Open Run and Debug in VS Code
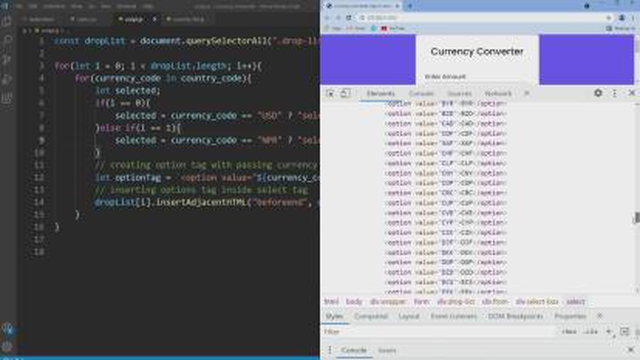 pos(7,79)
